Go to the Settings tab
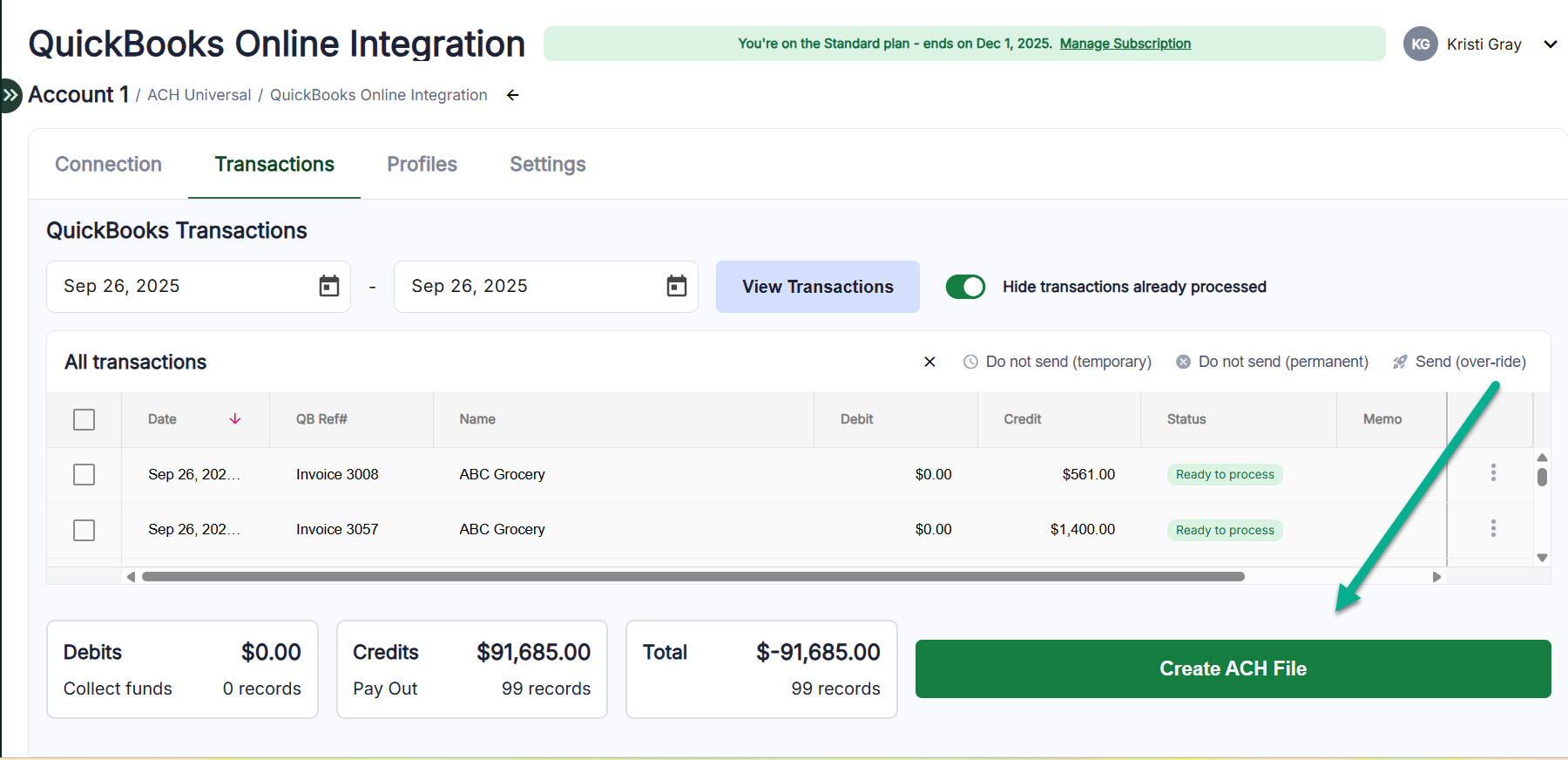 pos(548,164)
